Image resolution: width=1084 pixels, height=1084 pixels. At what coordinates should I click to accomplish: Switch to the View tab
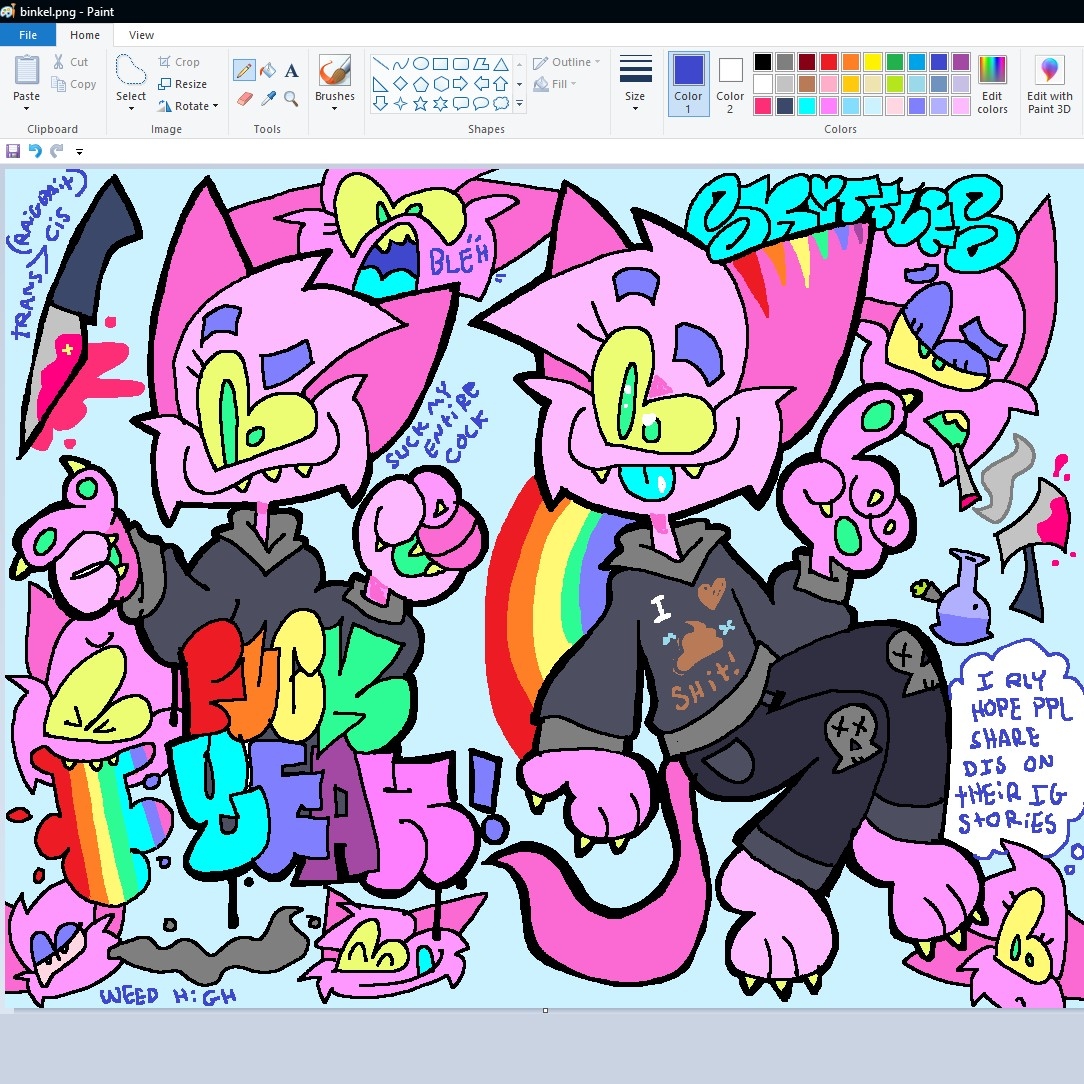[141, 35]
